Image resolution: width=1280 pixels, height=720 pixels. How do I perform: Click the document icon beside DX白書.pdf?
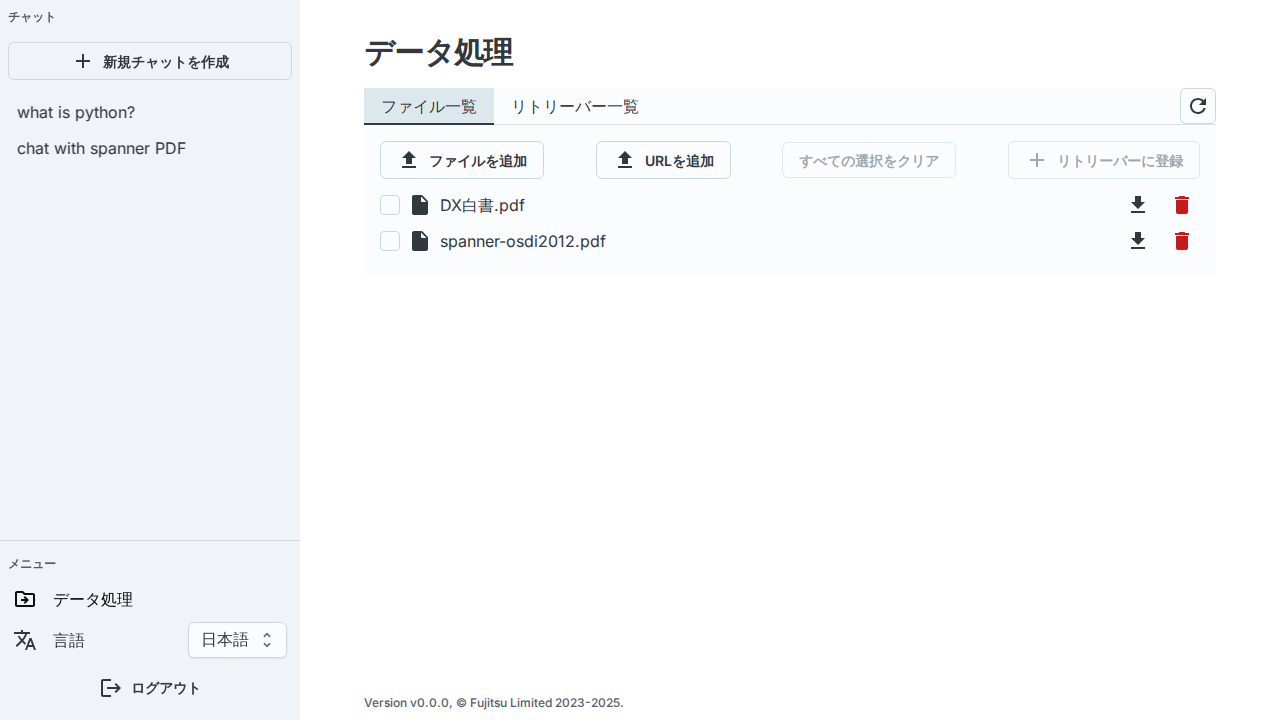coord(420,205)
